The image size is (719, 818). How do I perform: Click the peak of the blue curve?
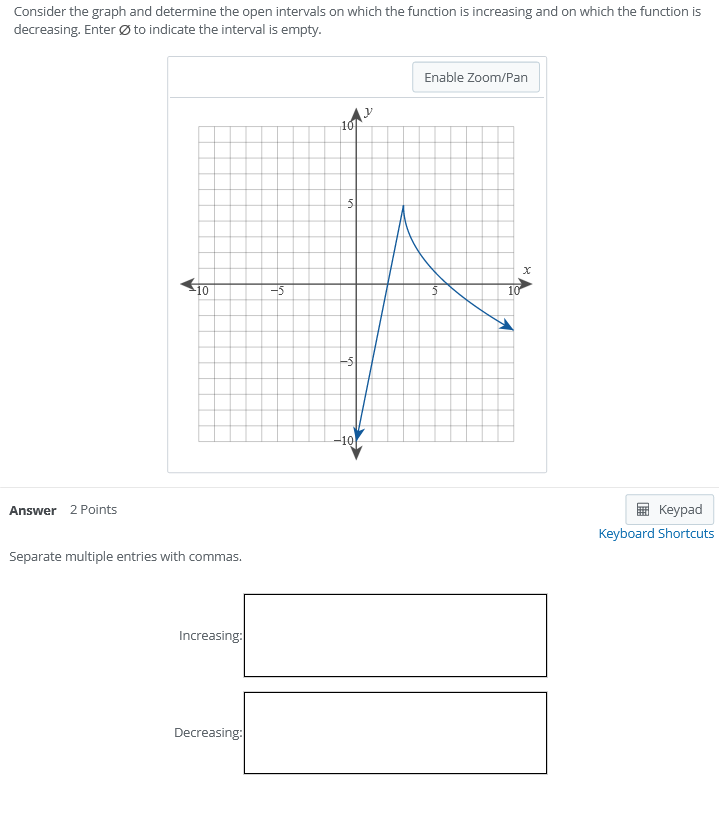coord(403,208)
